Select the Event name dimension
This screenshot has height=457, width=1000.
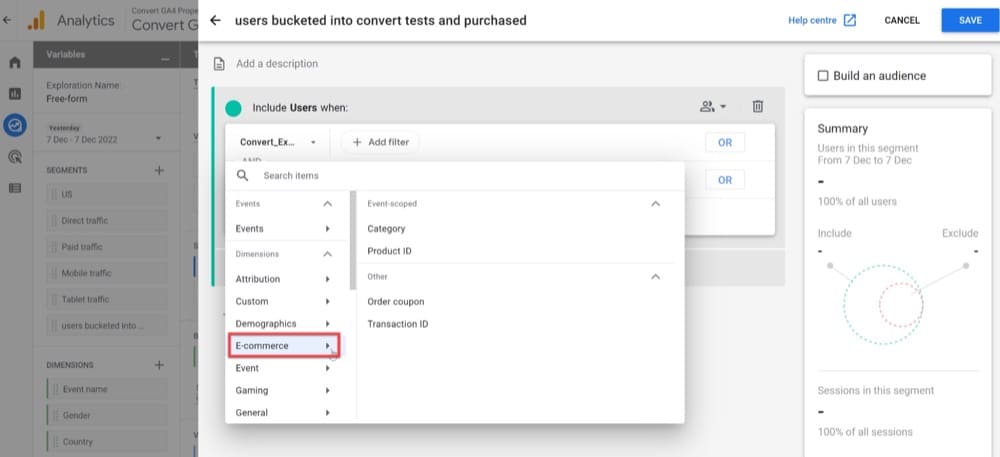point(107,389)
